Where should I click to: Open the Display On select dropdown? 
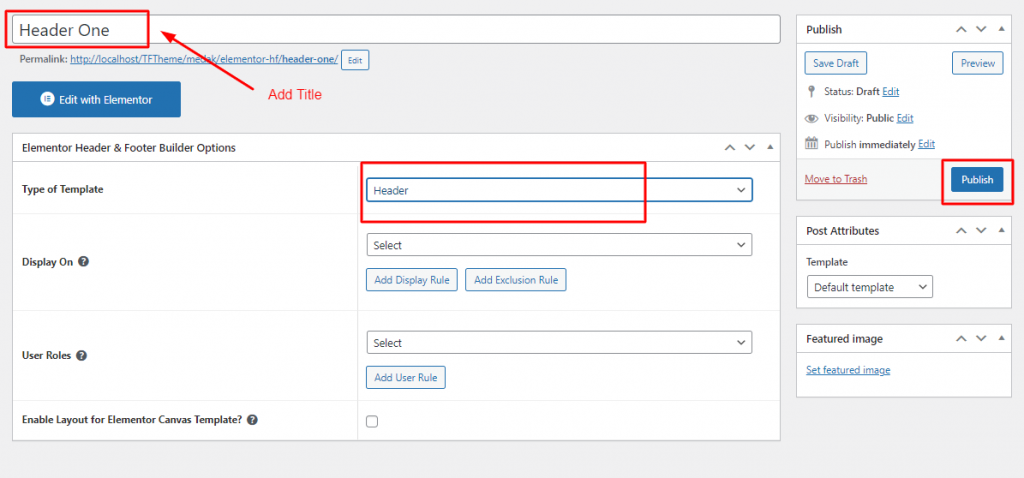(559, 245)
